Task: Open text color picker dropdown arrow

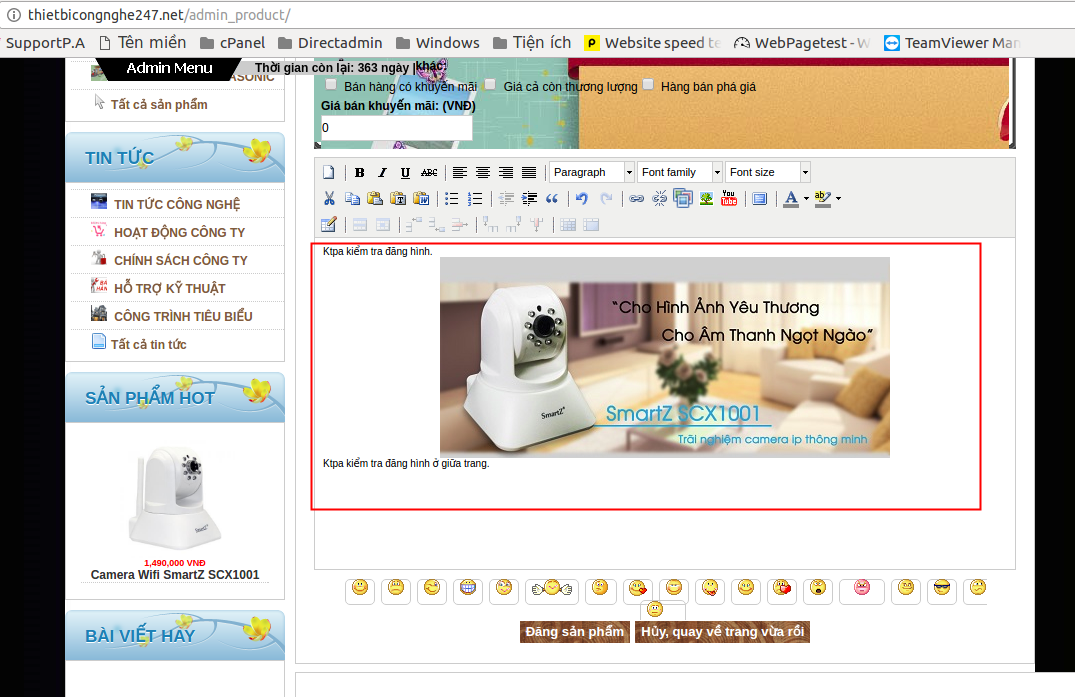Action: point(806,199)
